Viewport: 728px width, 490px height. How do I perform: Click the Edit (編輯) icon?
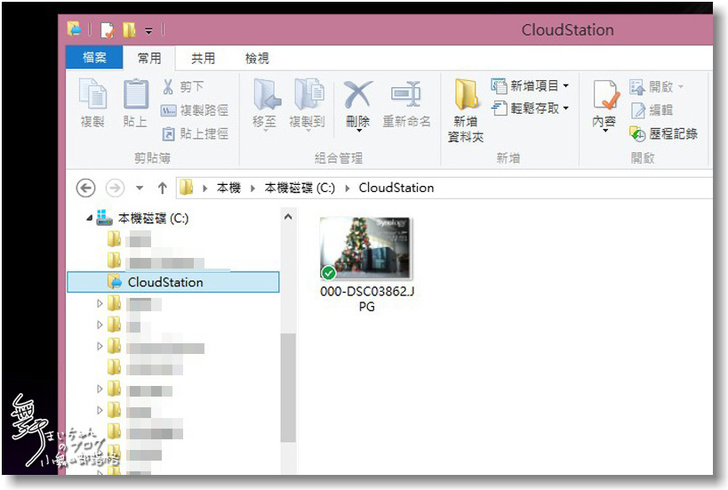coord(637,111)
